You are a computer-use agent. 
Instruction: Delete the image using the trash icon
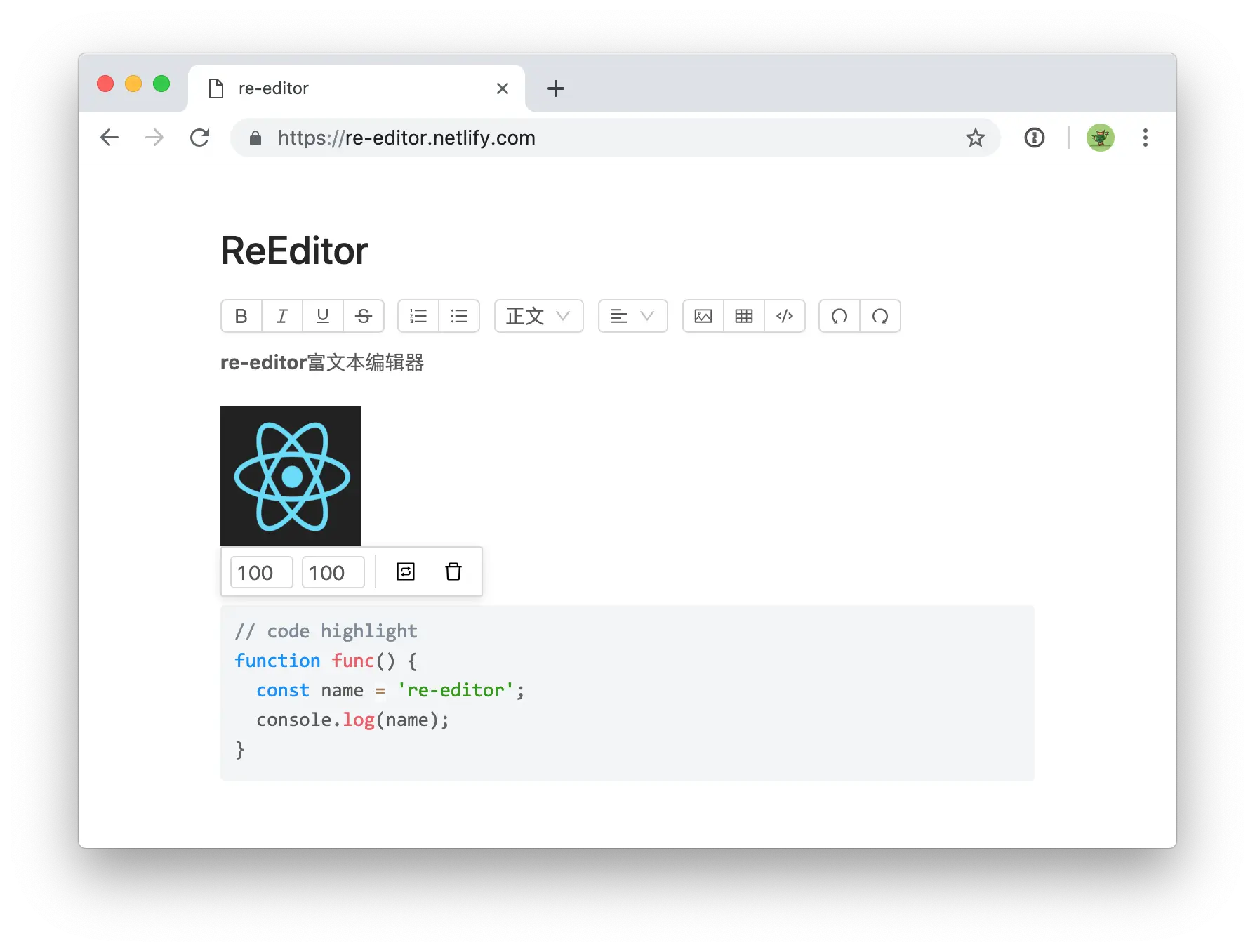453,571
